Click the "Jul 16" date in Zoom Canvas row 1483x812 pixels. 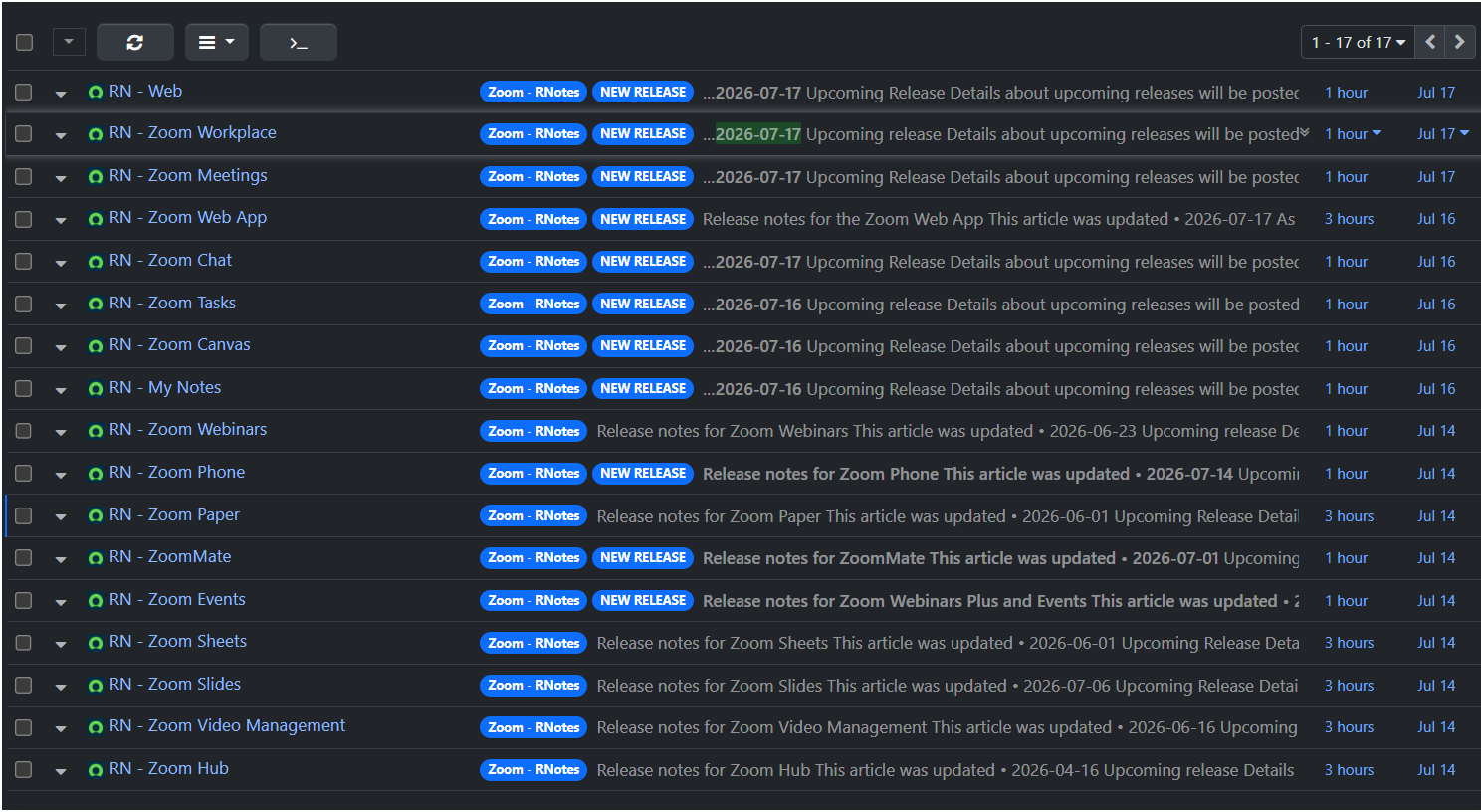tap(1436, 346)
